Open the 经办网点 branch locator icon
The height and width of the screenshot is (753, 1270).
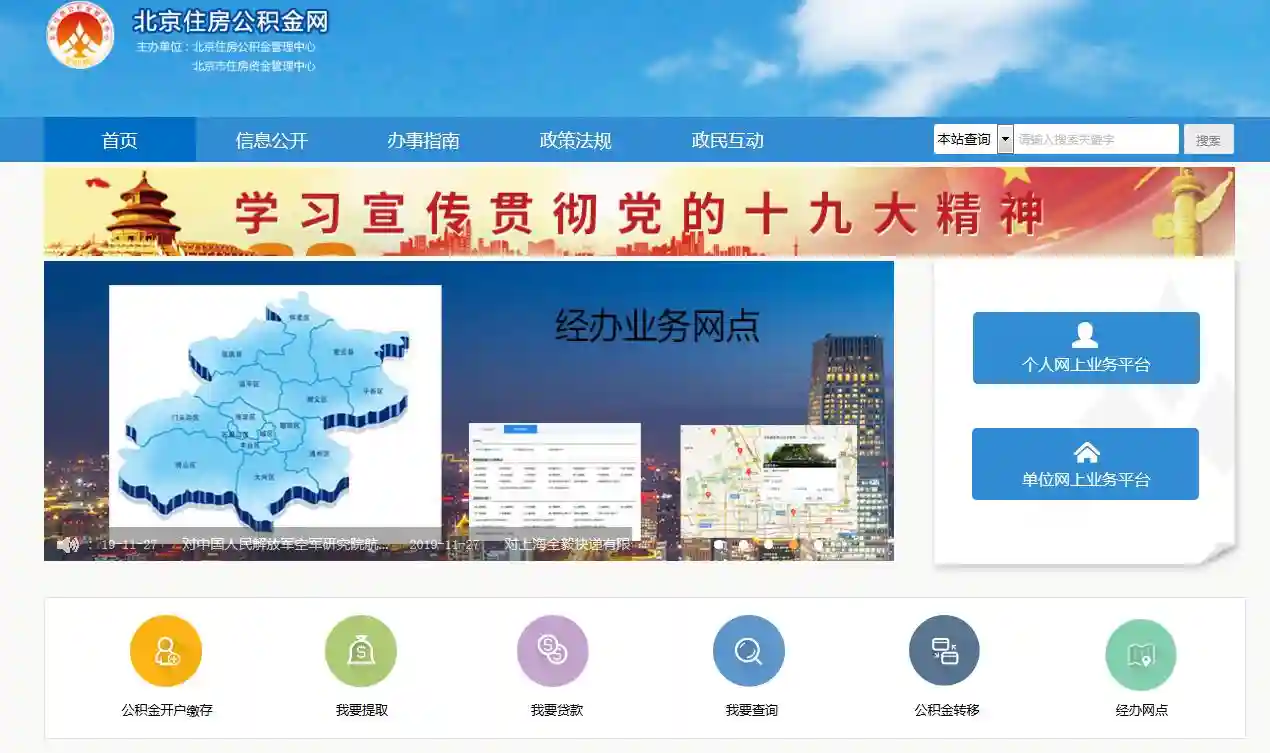[1140, 650]
